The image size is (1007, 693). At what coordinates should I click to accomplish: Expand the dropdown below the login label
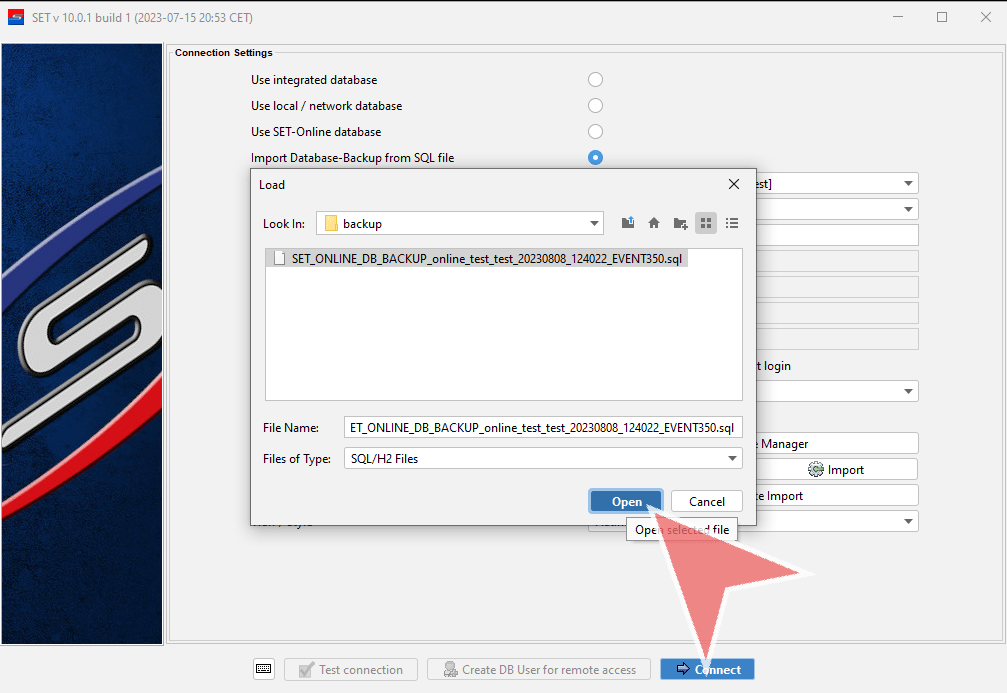[x=908, y=391]
